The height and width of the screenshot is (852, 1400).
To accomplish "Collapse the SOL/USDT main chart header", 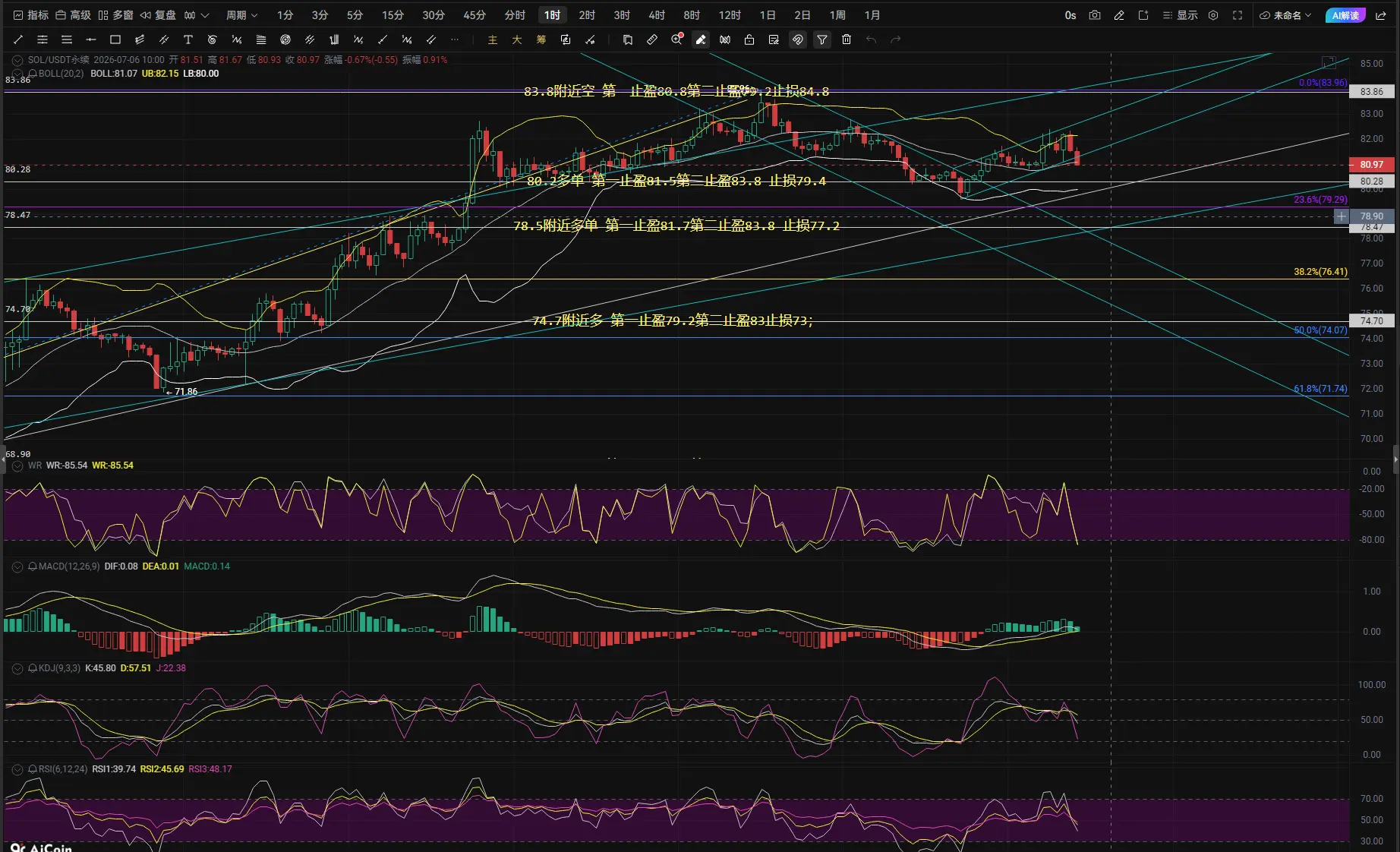I will (x=17, y=60).
